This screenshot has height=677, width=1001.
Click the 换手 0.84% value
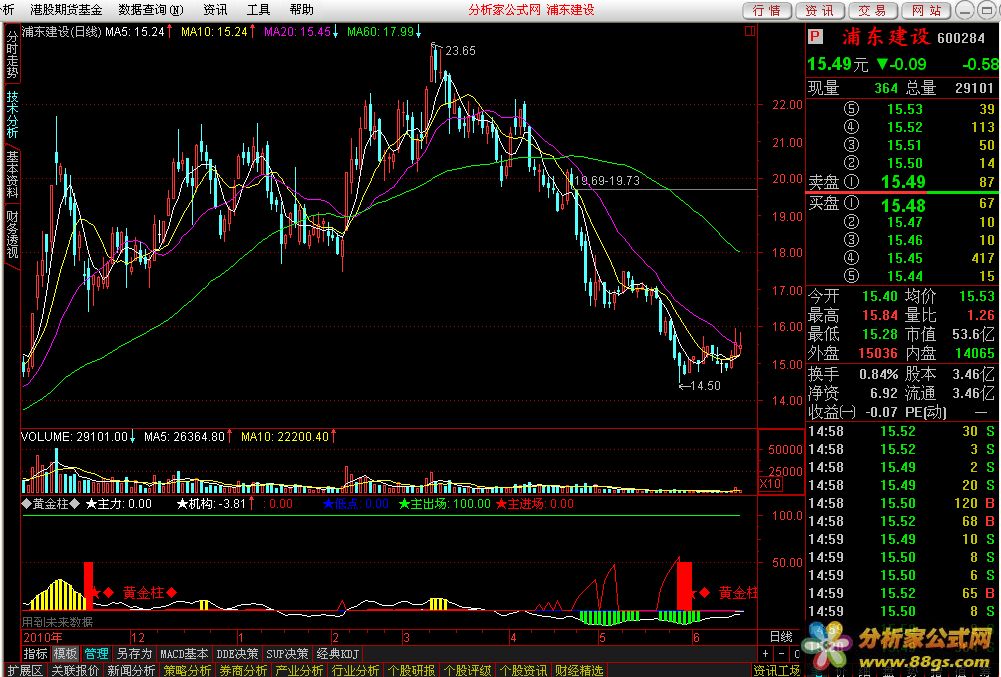point(878,374)
